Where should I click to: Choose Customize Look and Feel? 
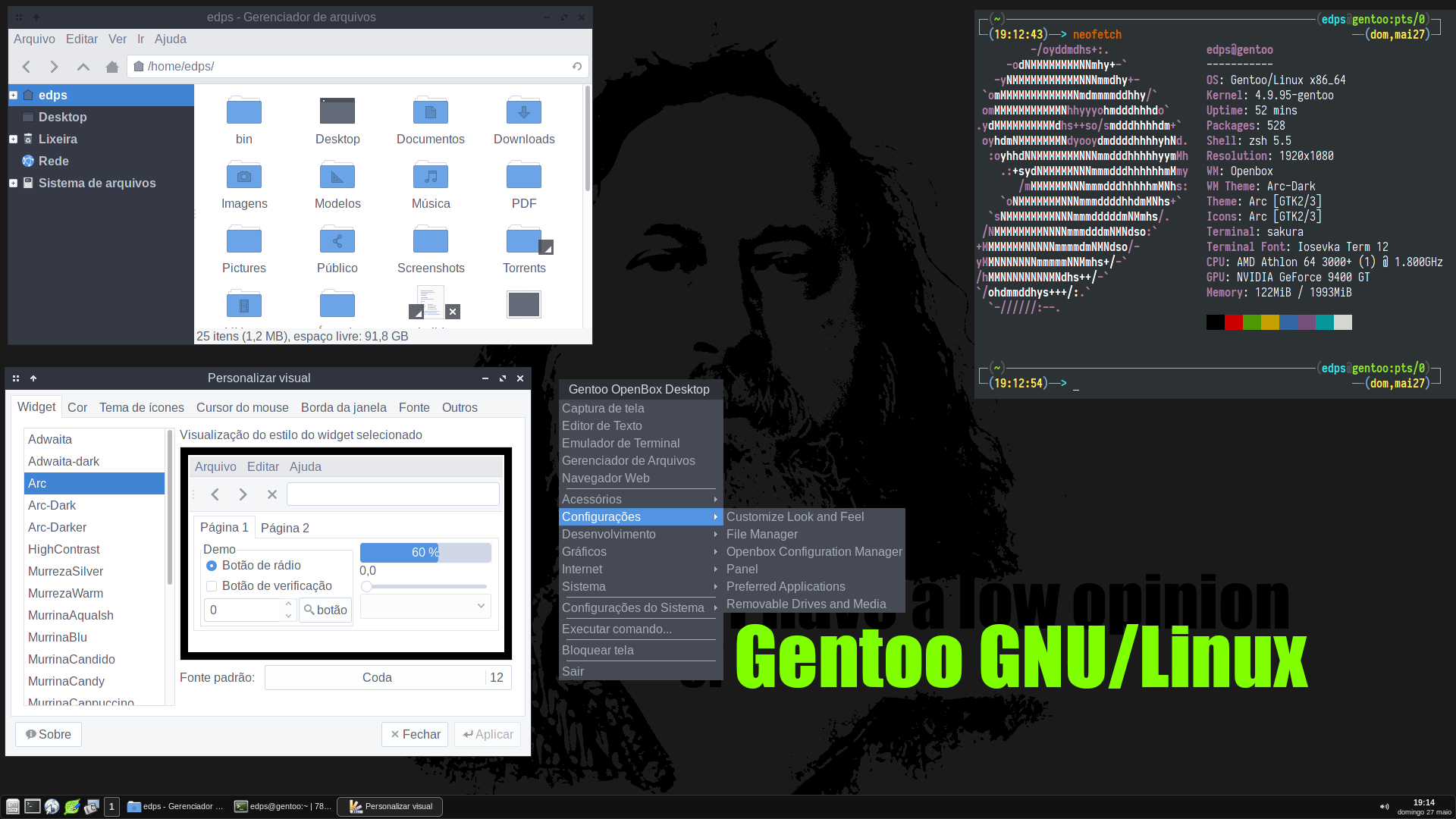[x=814, y=517]
